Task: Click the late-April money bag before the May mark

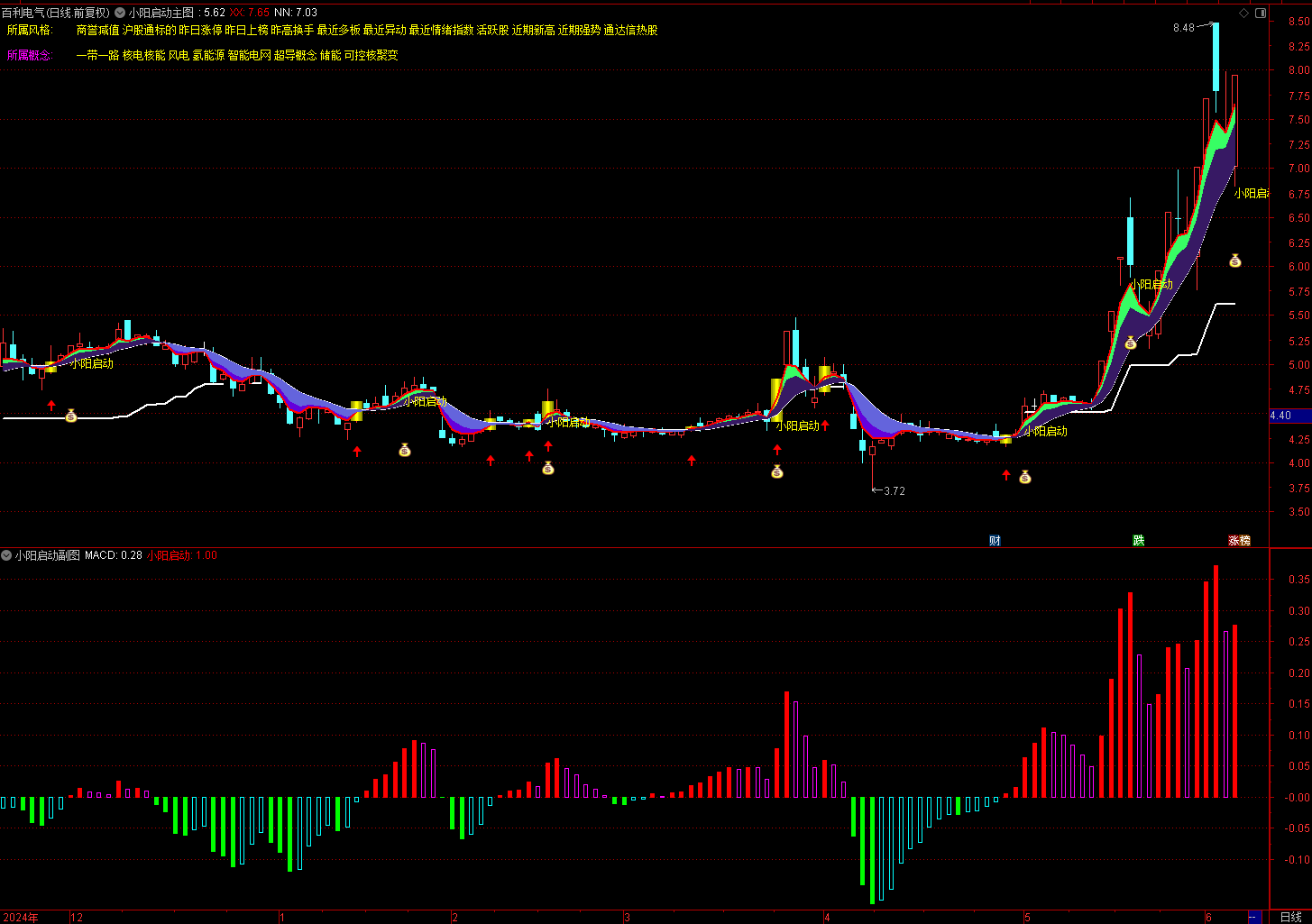Action: 1025,477
